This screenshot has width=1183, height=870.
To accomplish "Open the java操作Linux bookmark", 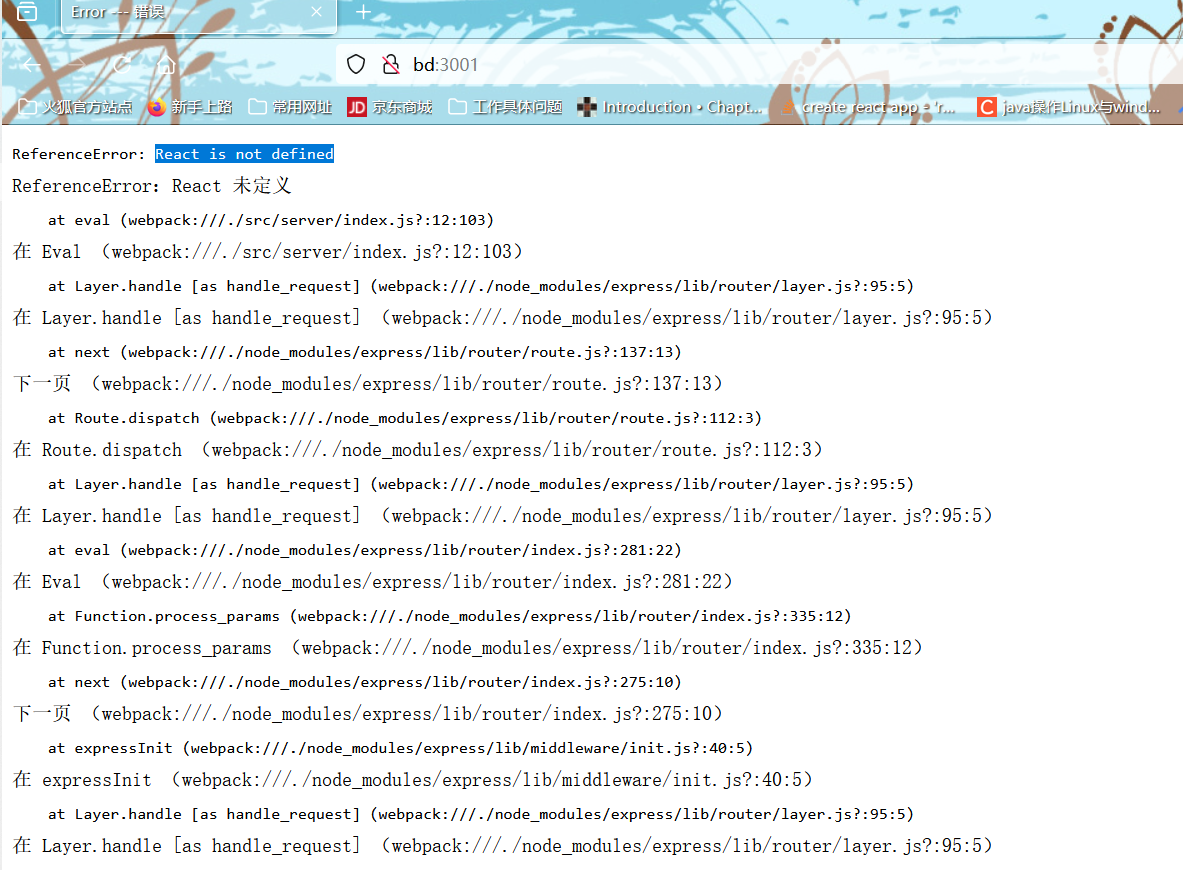I will [1068, 107].
